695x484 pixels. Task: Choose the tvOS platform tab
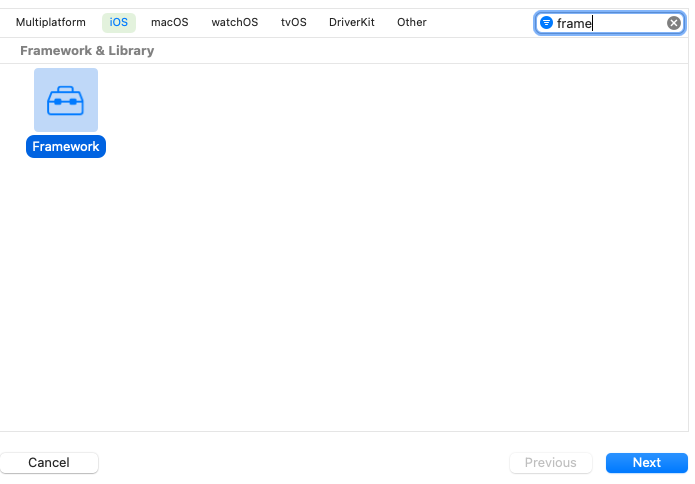point(293,22)
